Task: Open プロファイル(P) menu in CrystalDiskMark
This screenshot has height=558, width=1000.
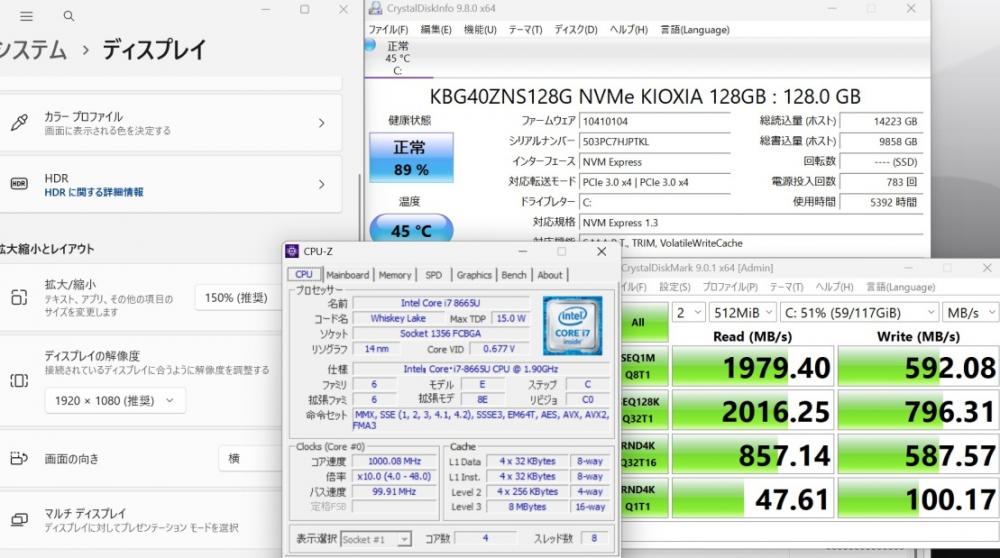Action: (730, 287)
